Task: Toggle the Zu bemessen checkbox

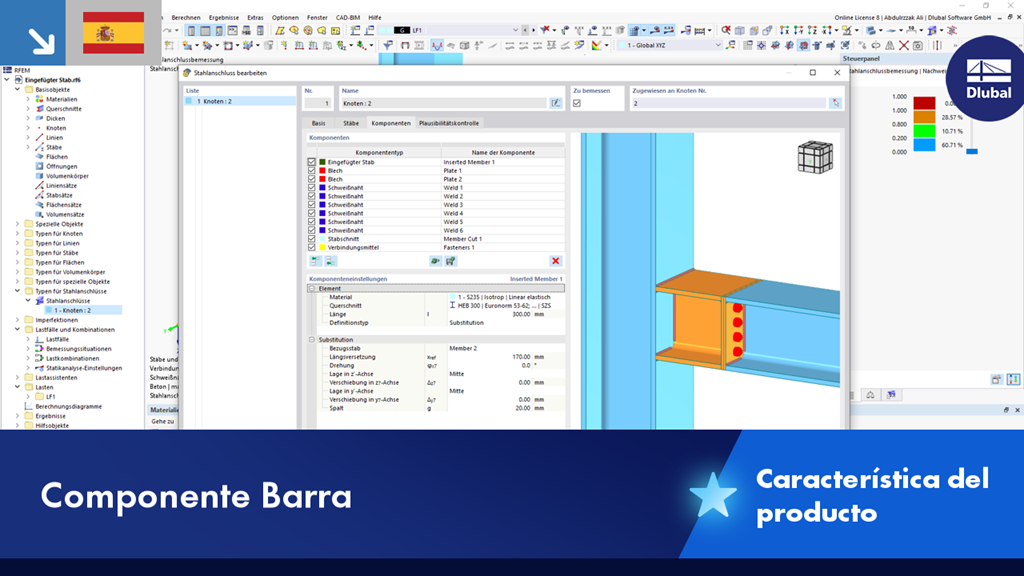Action: click(577, 104)
